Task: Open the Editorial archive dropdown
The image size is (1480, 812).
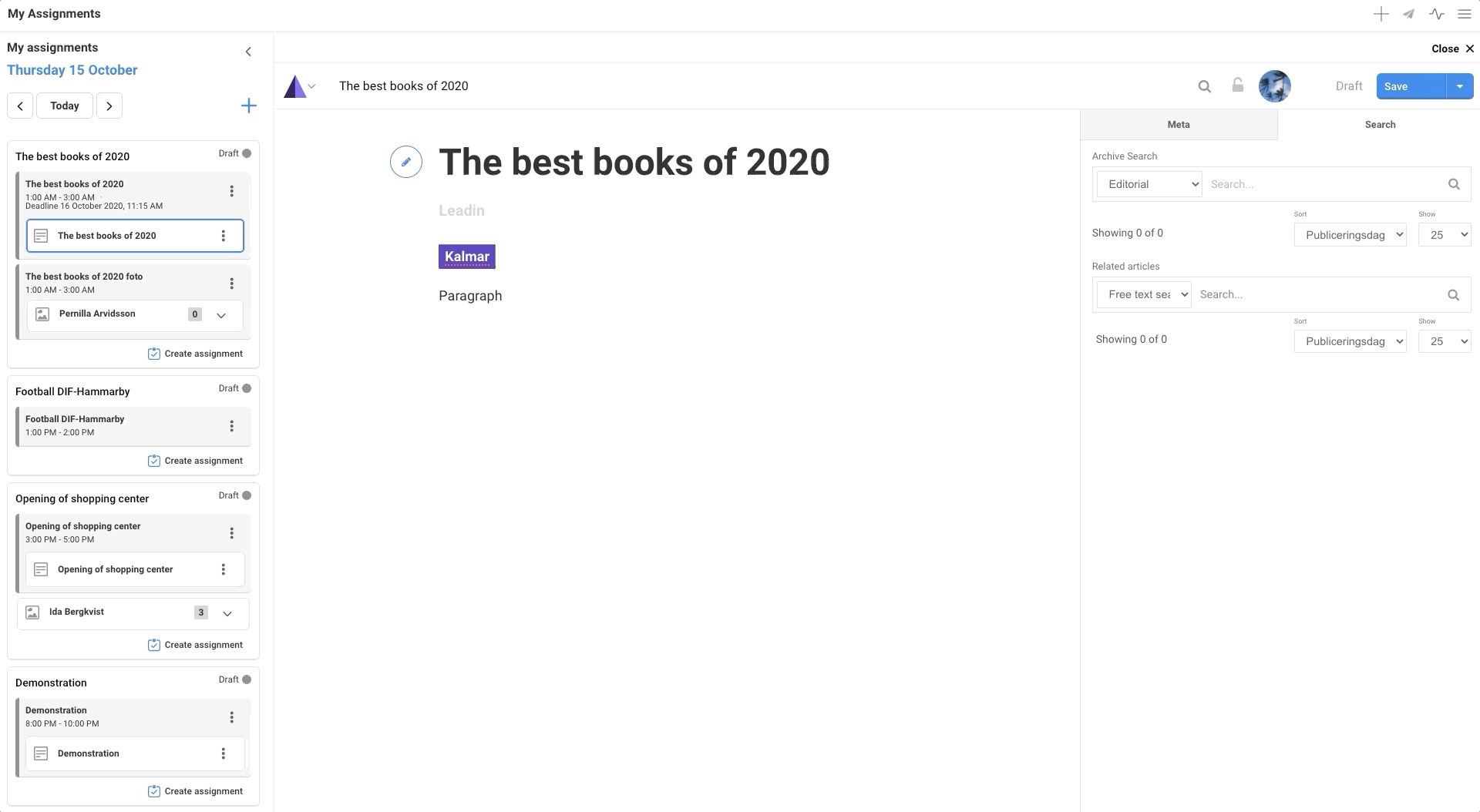Action: (1149, 184)
